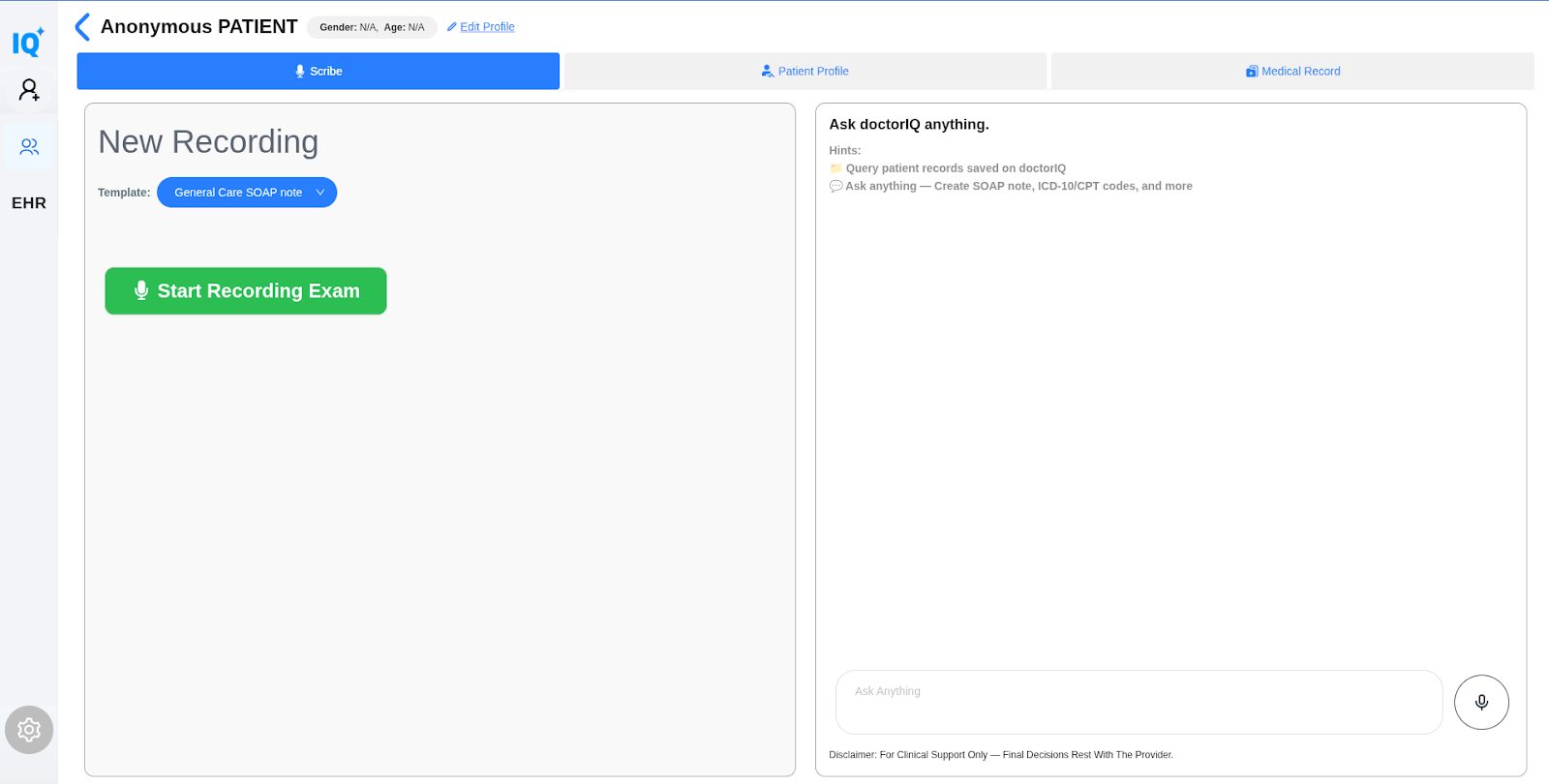The image size is (1549, 784).
Task: Switch to the Patient Profile tab
Action: point(805,72)
